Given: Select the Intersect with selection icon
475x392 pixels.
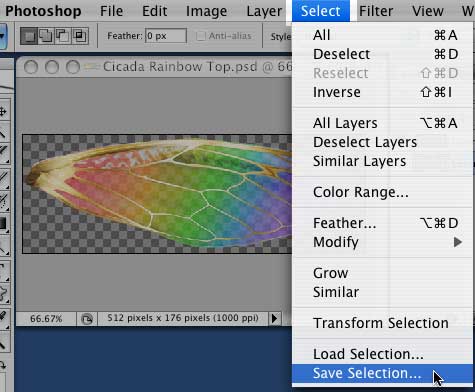Looking at the screenshot, I should tap(80, 36).
